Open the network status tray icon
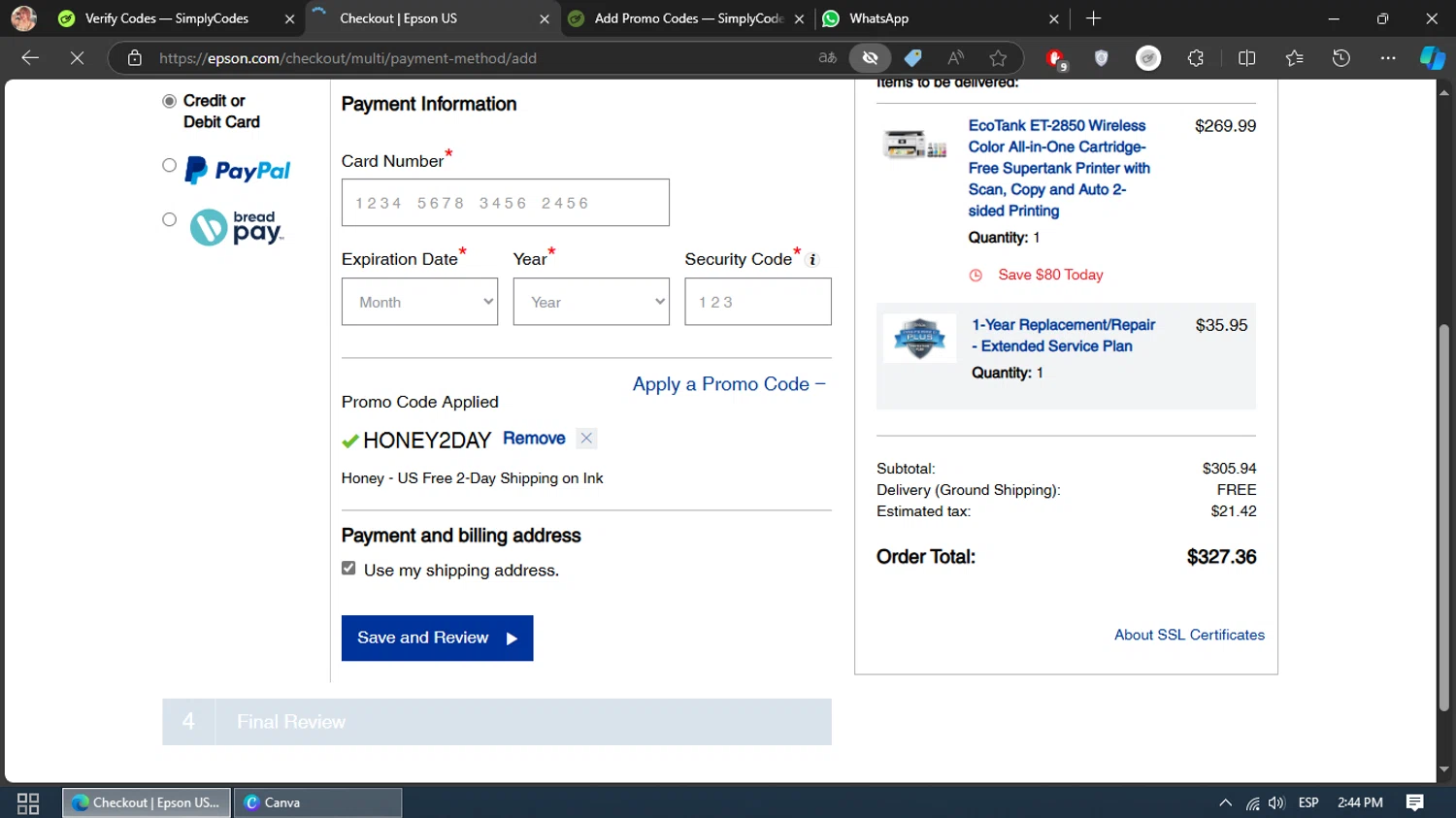This screenshot has height=818, width=1456. [x=1253, y=802]
